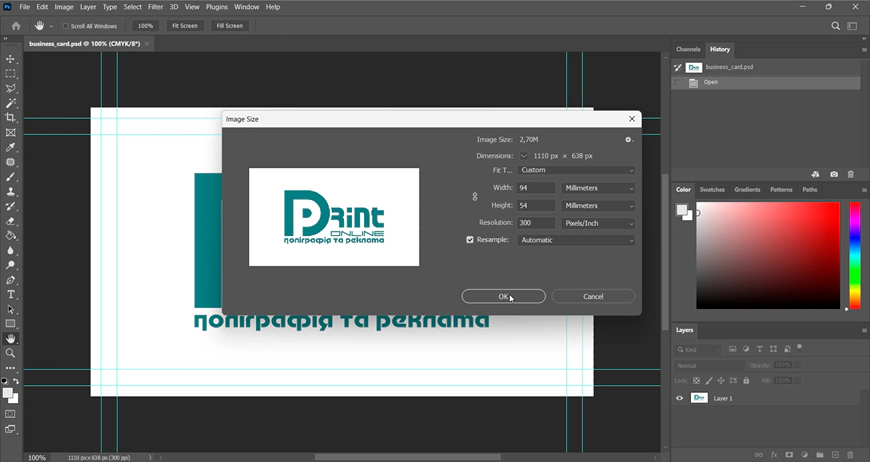
Task: Select the Horizontal Type tool
Action: (11, 295)
